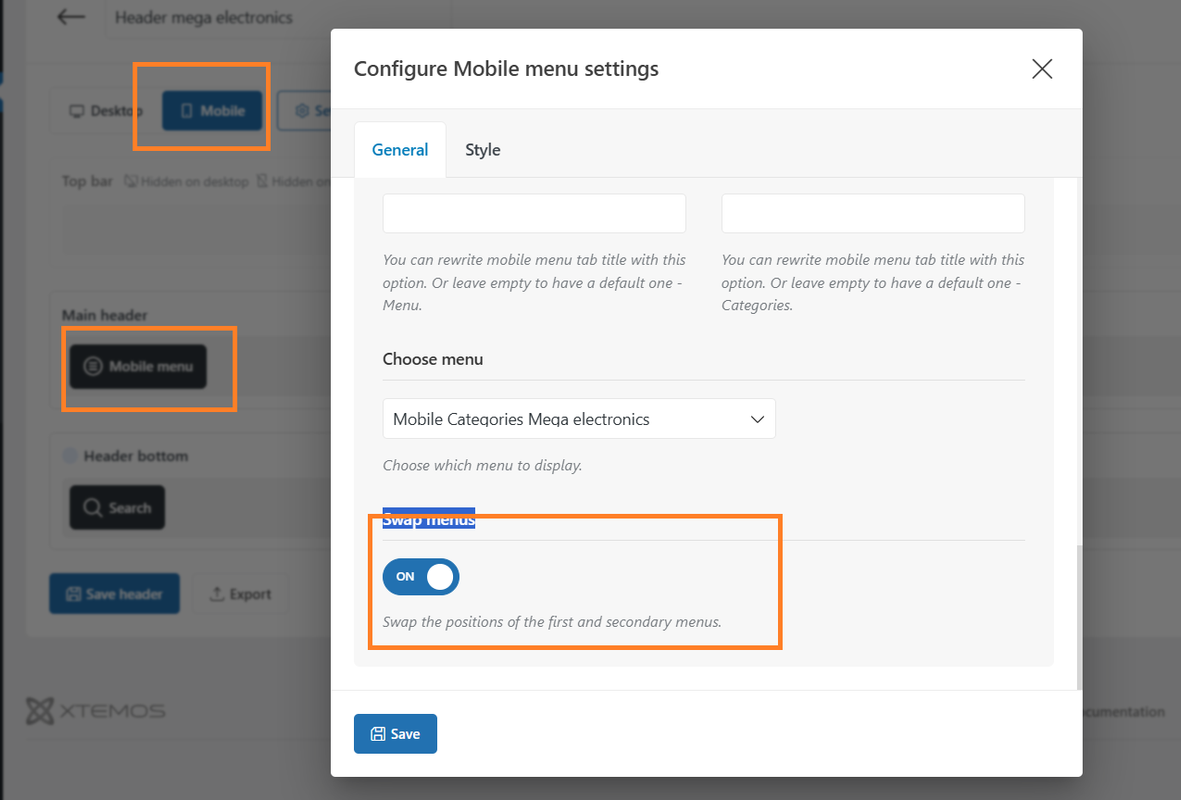This screenshot has height=800, width=1181.
Task: Open the General tab
Action: [400, 150]
